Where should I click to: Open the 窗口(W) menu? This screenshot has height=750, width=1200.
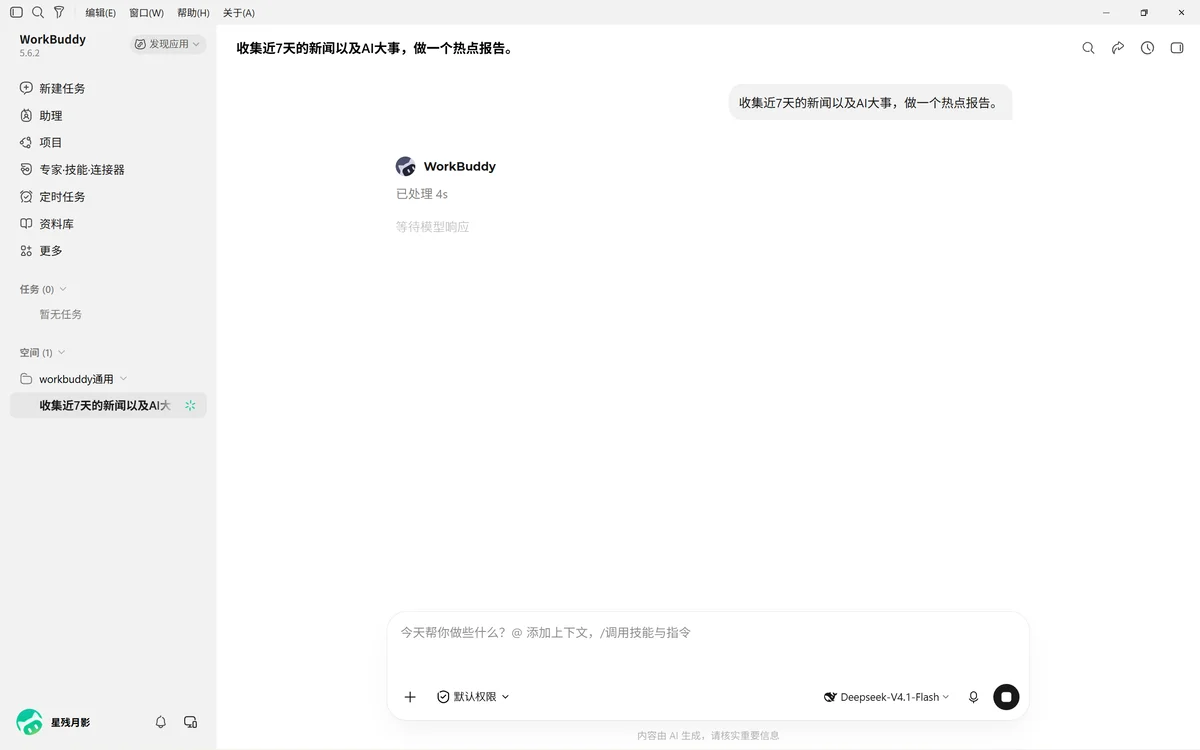146,13
